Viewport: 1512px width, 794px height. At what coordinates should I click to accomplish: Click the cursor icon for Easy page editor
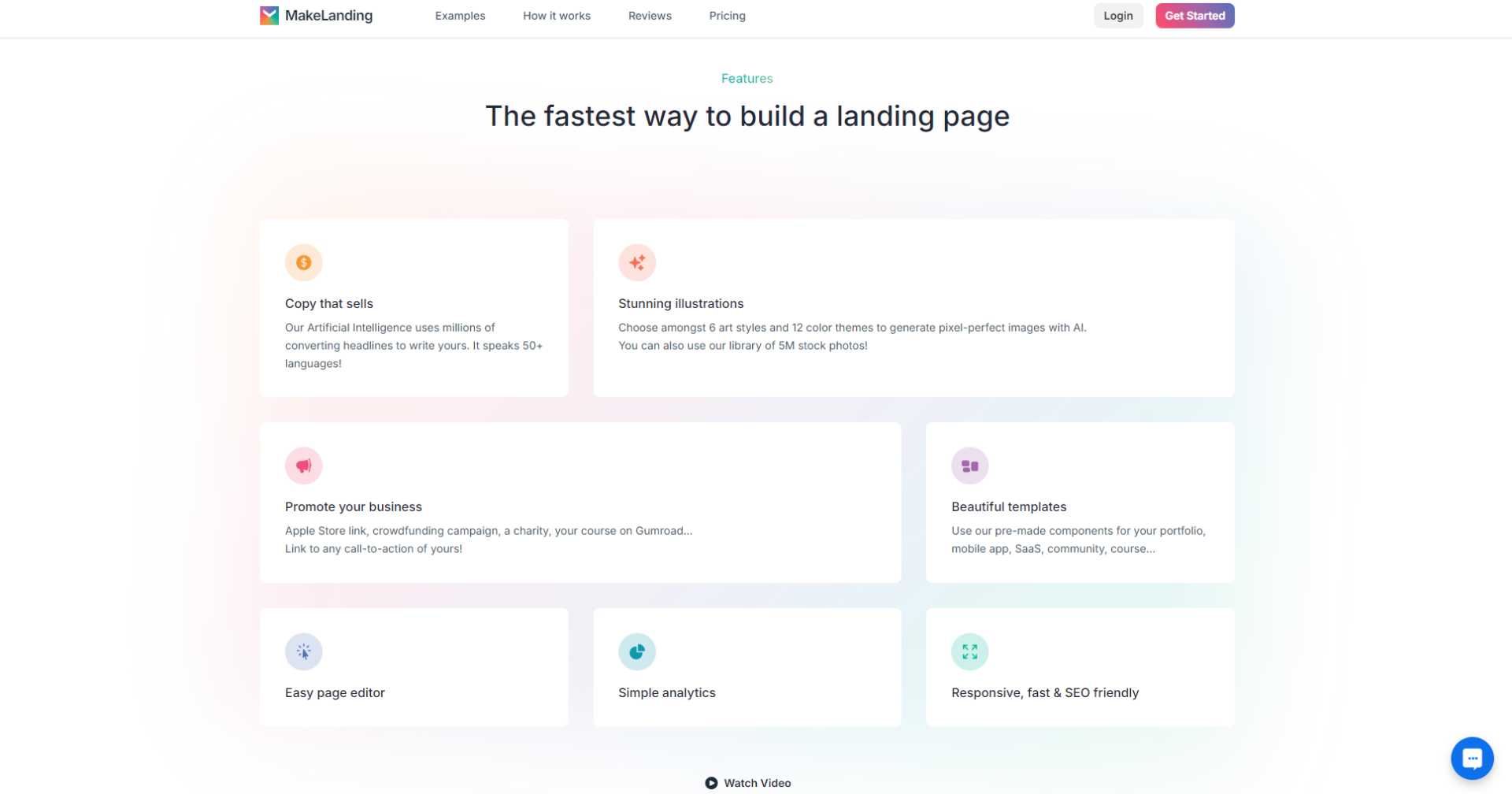(x=303, y=651)
